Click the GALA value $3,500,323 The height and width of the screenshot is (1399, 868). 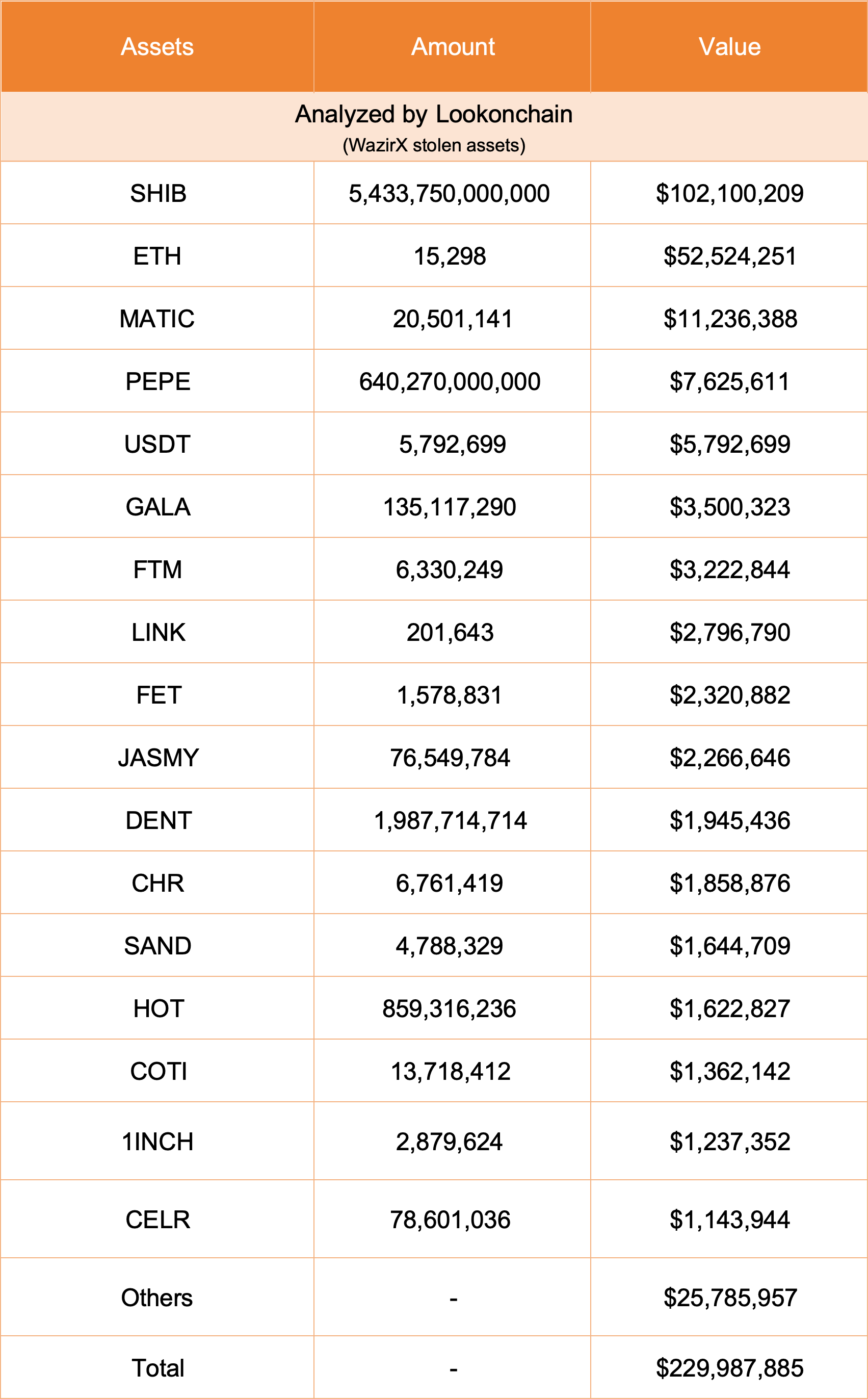click(x=730, y=507)
